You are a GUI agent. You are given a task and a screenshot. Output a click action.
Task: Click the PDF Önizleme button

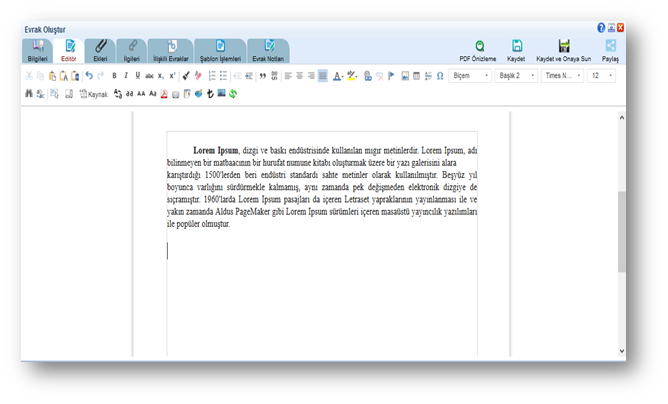coord(478,51)
